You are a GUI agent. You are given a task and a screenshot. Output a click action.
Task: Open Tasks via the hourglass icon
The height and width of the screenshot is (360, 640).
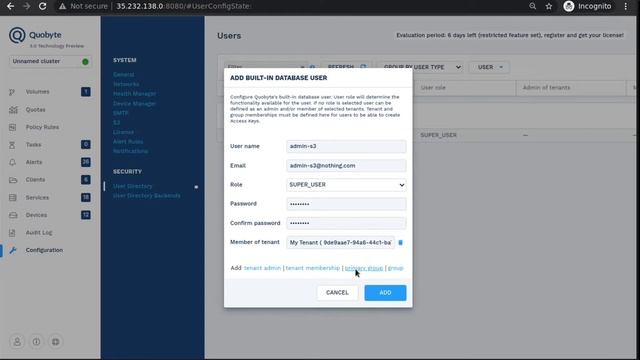coord(12,144)
